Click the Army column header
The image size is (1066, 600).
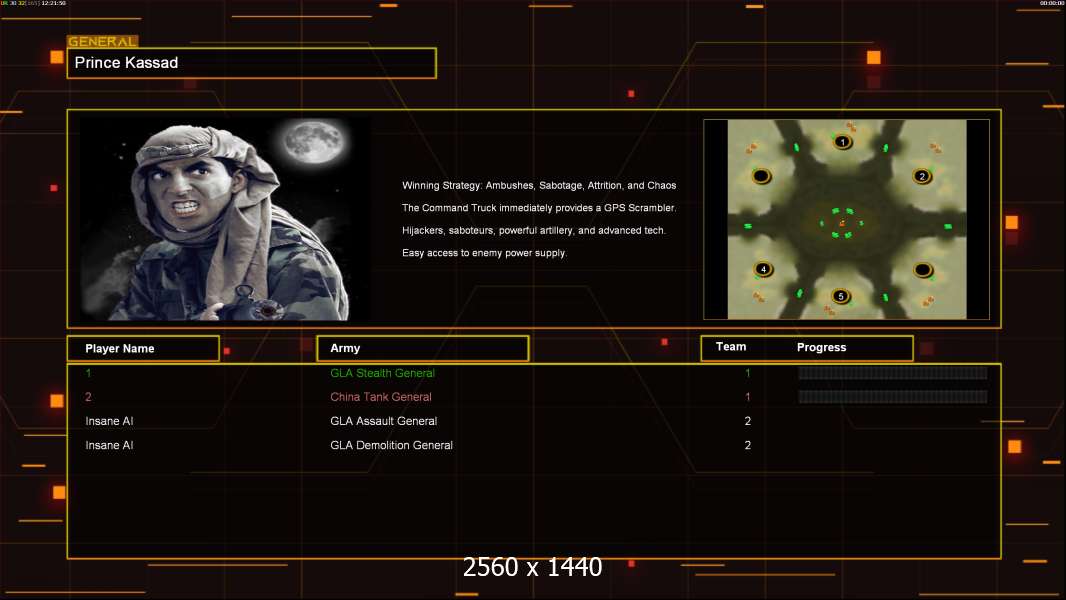coord(422,348)
